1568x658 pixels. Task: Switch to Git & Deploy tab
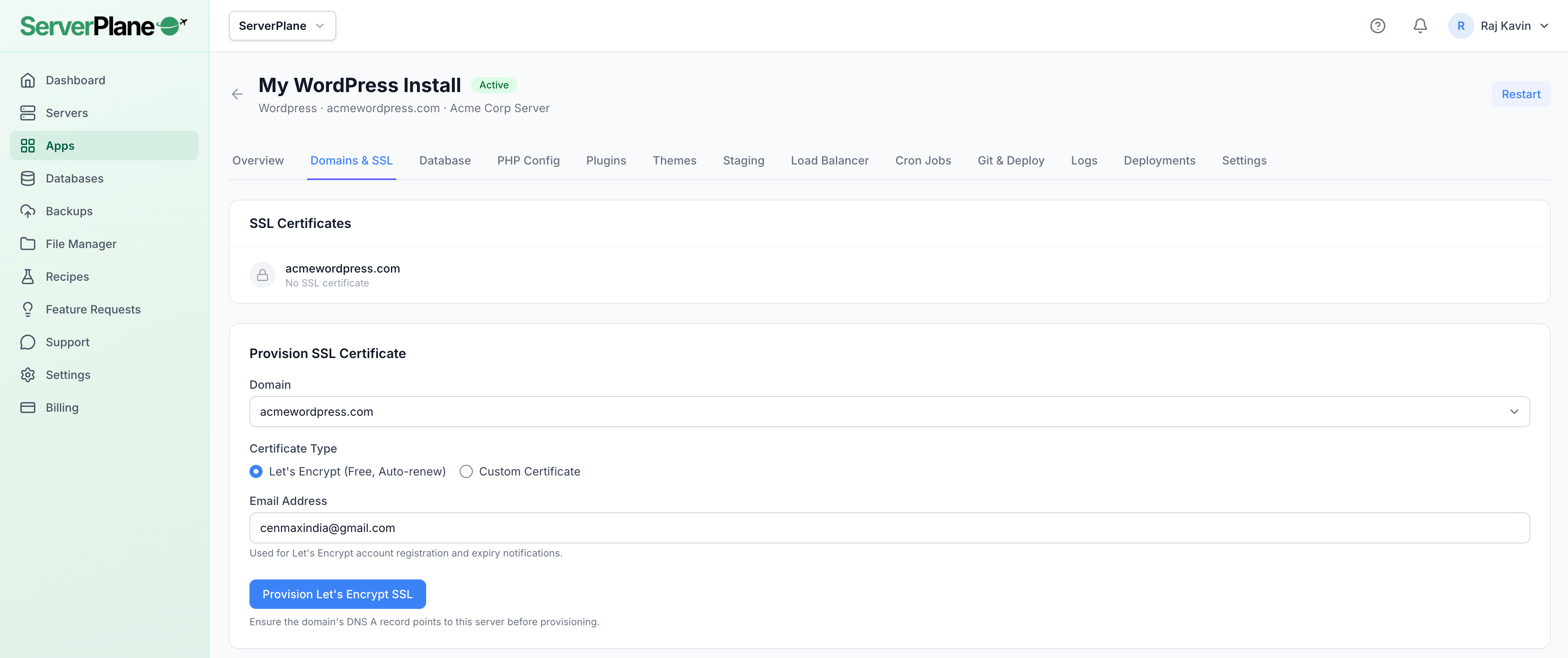(x=1011, y=160)
